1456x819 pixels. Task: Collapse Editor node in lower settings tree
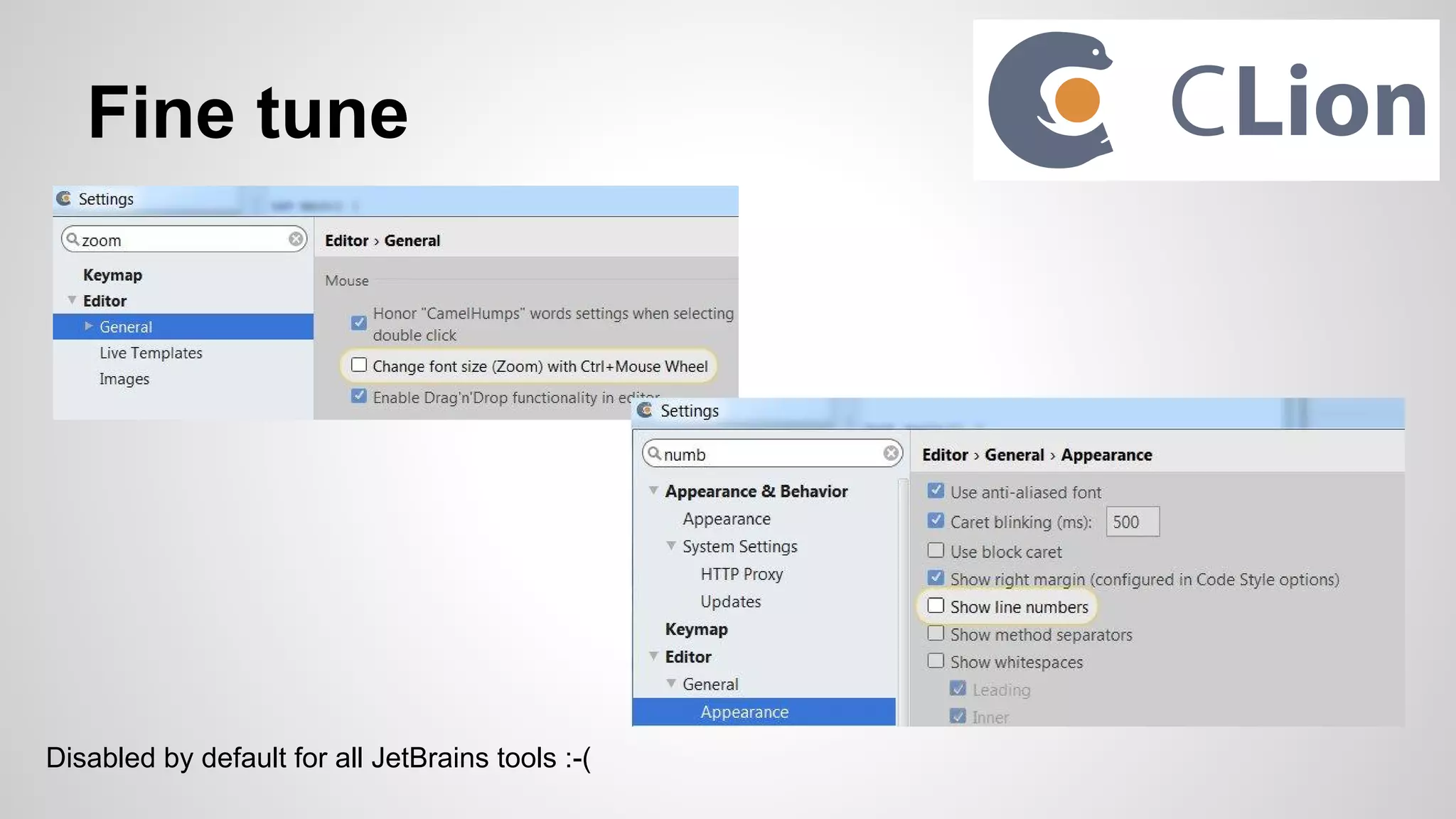(653, 656)
